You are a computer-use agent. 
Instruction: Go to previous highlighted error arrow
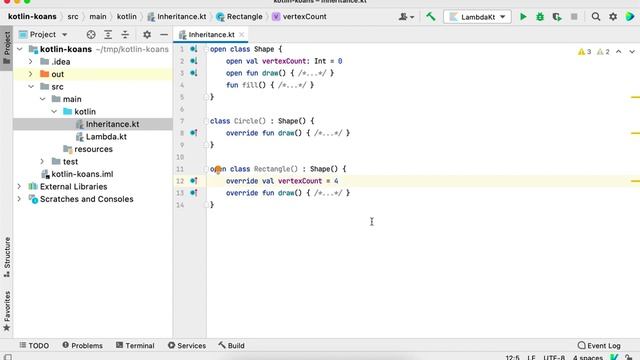(619, 52)
